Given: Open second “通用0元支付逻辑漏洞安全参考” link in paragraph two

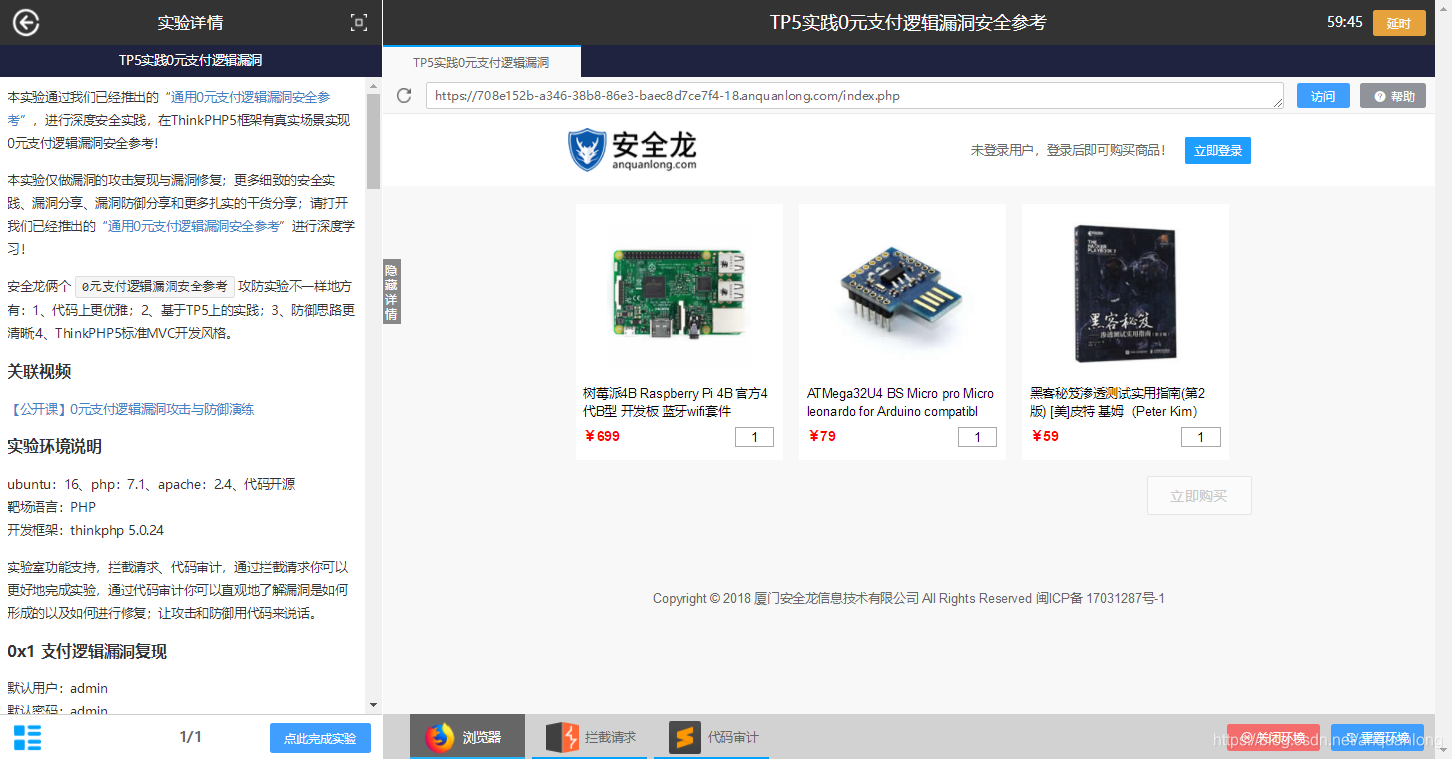Looking at the screenshot, I should tap(193, 226).
